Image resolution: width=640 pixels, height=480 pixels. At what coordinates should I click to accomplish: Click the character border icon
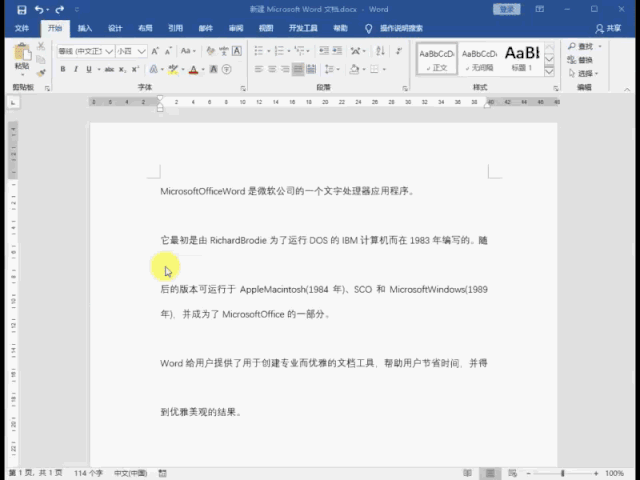(237, 51)
